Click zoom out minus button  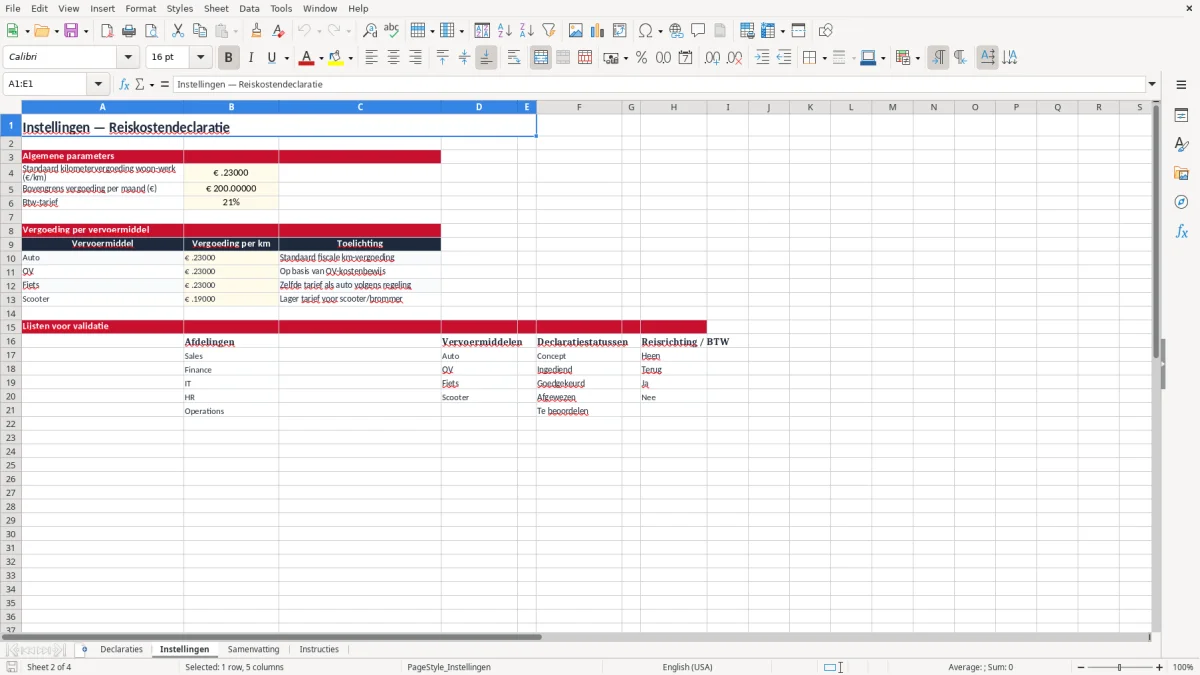[1079, 667]
